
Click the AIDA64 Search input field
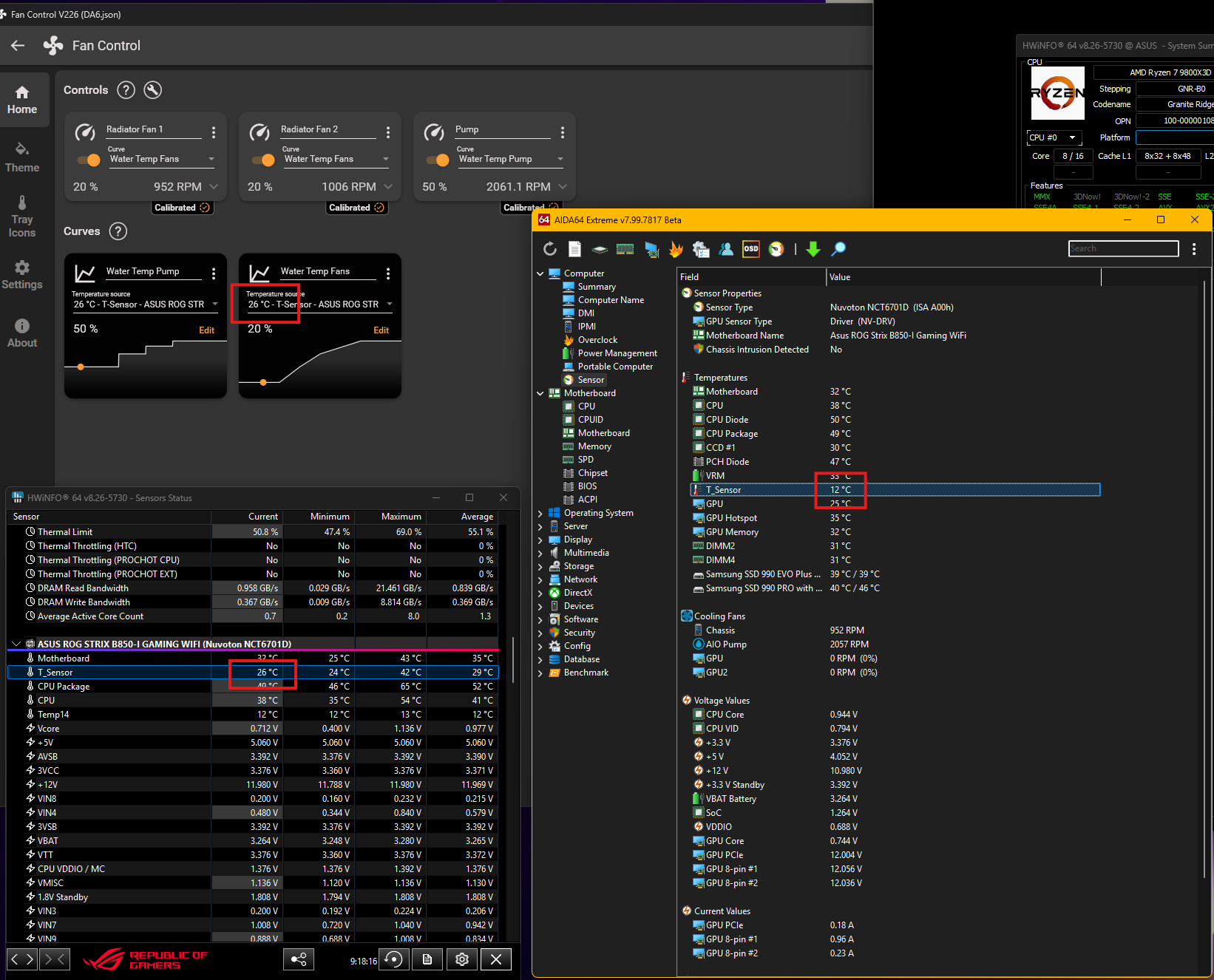pyautogui.click(x=1124, y=248)
